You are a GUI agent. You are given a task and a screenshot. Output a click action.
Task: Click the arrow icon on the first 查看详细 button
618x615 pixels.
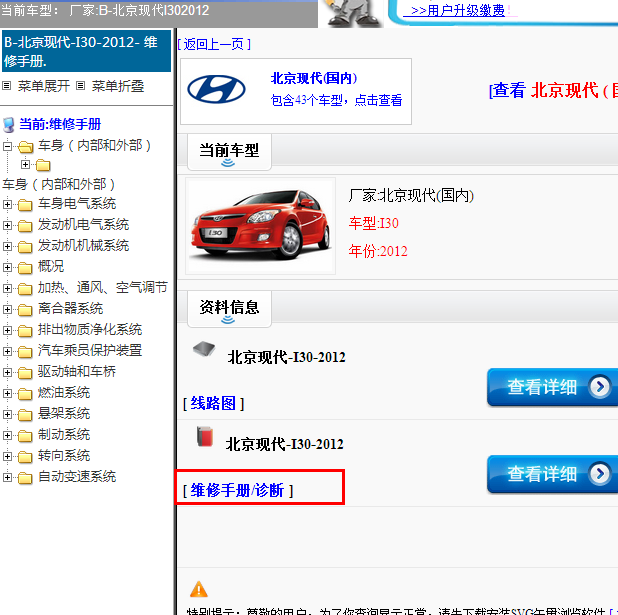pyautogui.click(x=599, y=387)
